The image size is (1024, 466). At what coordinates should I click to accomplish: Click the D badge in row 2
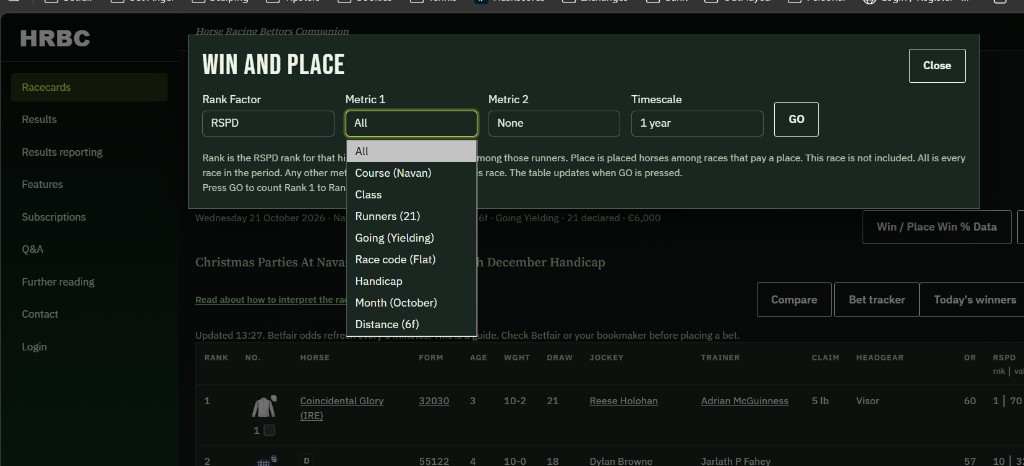coord(305,461)
